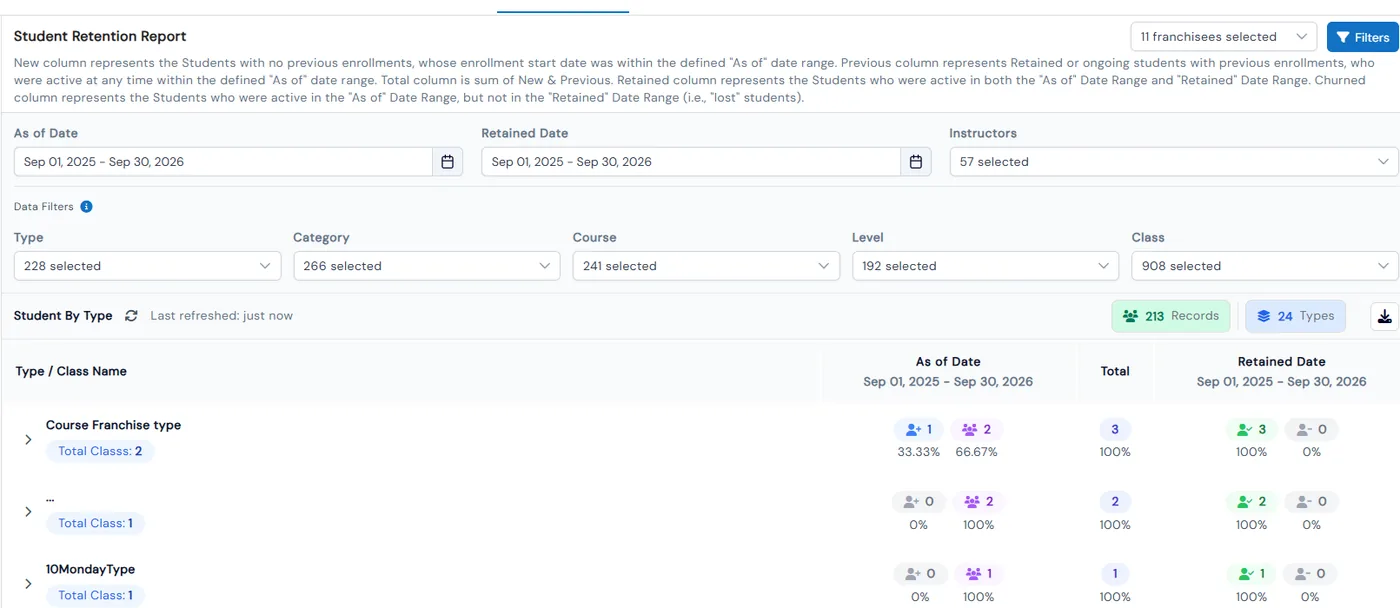1400x608 pixels.
Task: Open the As of Date calendar icon
Action: click(x=448, y=162)
